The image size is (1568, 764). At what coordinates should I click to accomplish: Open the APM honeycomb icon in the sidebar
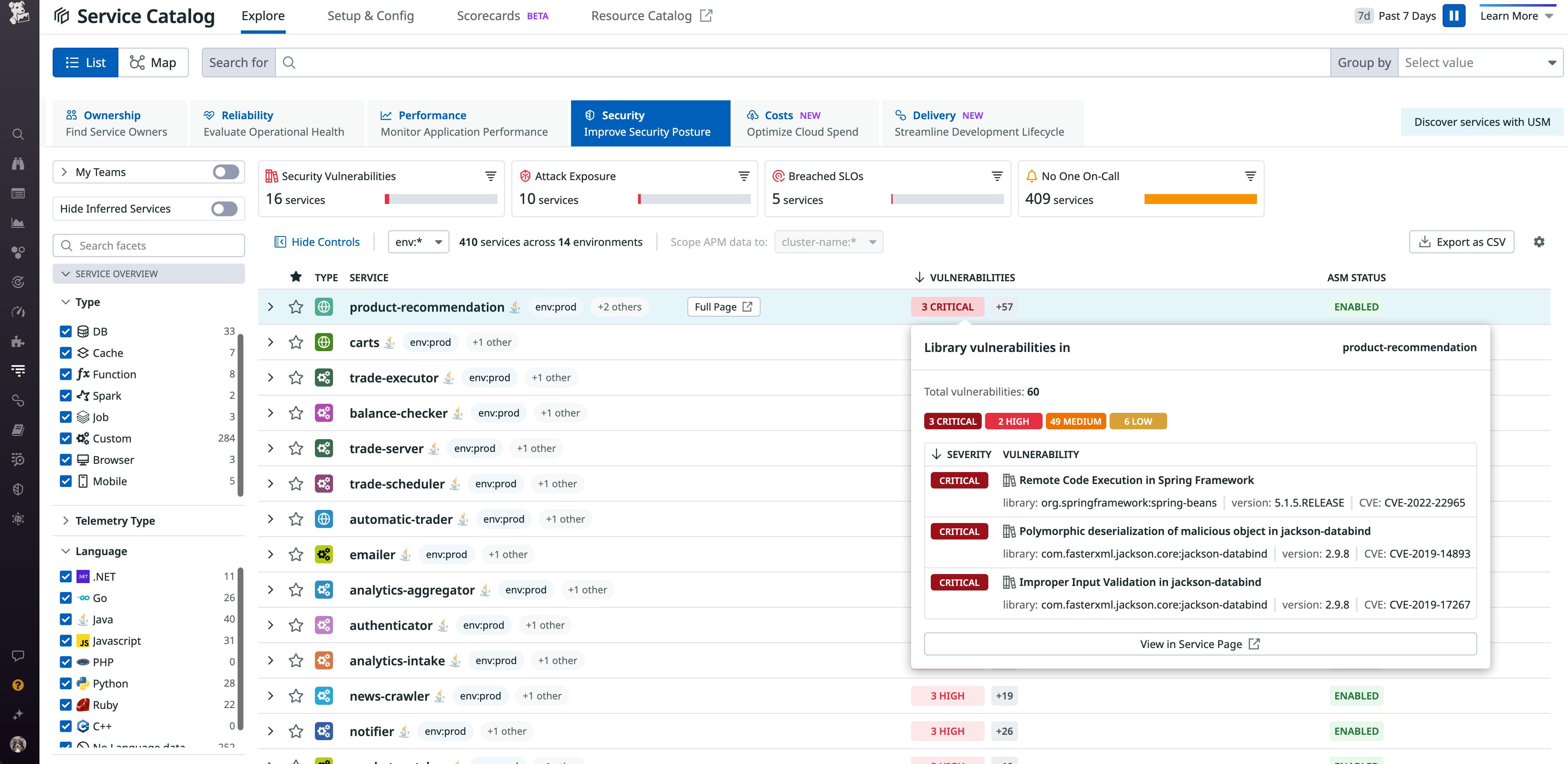(x=18, y=252)
